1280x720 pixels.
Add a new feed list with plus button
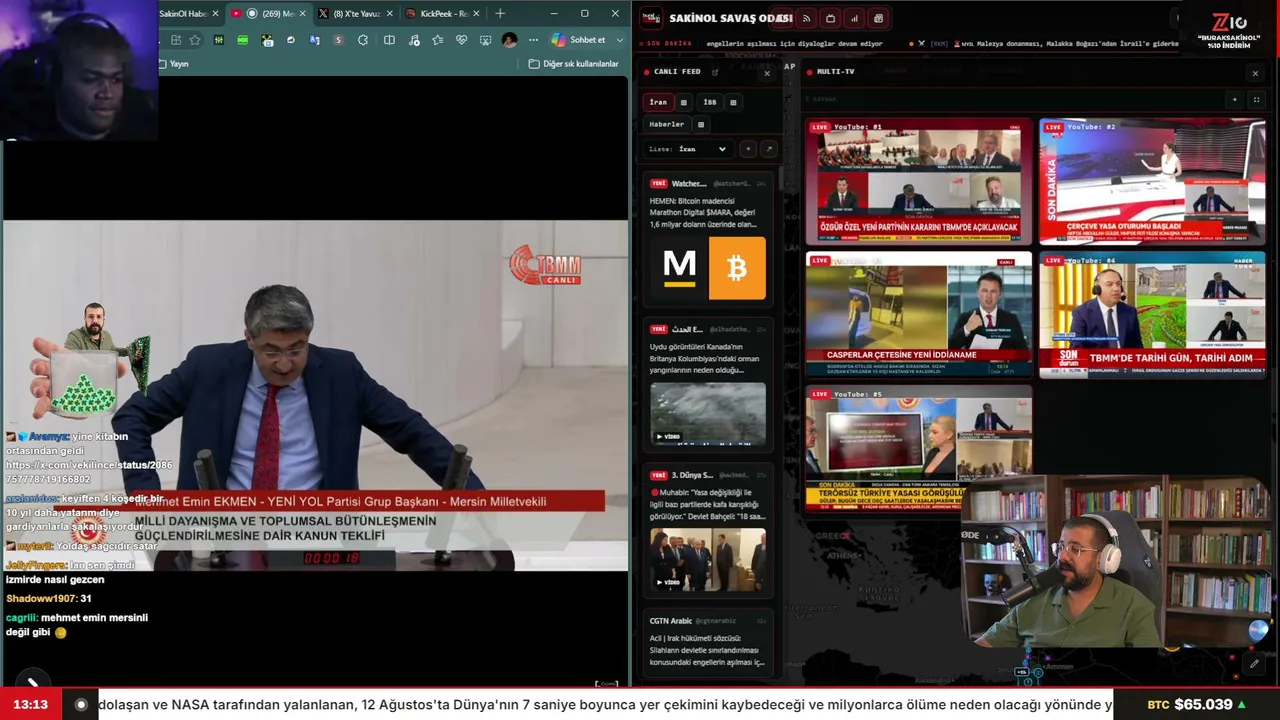pos(747,149)
